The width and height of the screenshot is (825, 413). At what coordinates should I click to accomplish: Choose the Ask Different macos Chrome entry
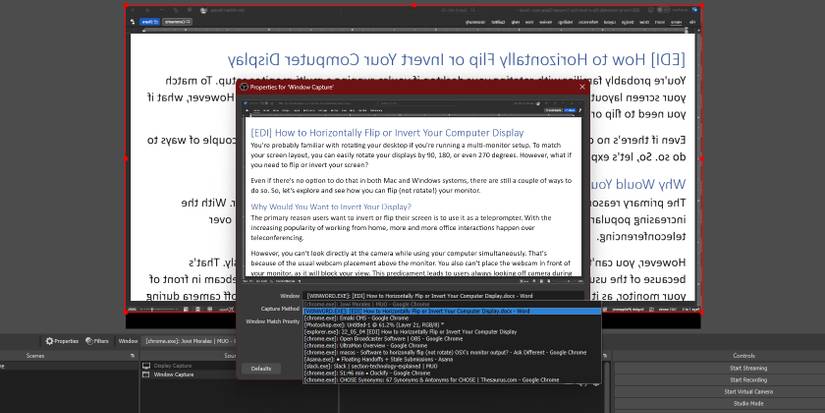(452, 352)
